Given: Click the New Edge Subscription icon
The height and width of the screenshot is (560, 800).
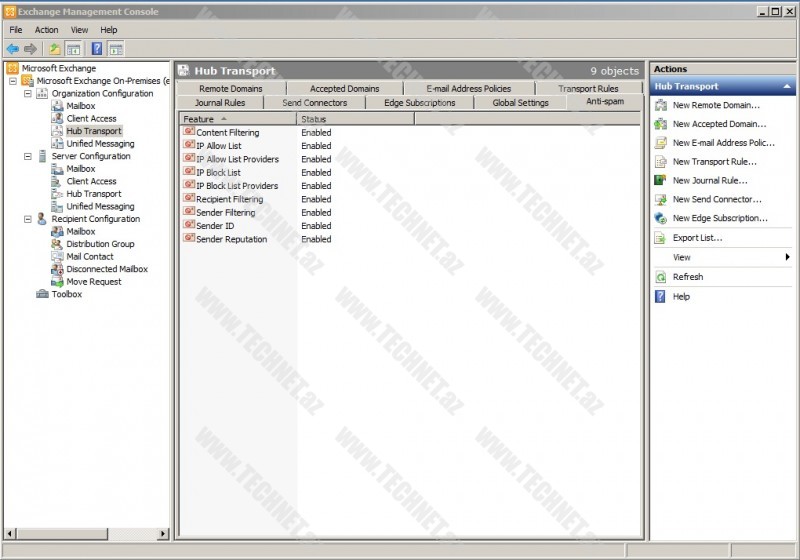Looking at the screenshot, I should point(660,218).
